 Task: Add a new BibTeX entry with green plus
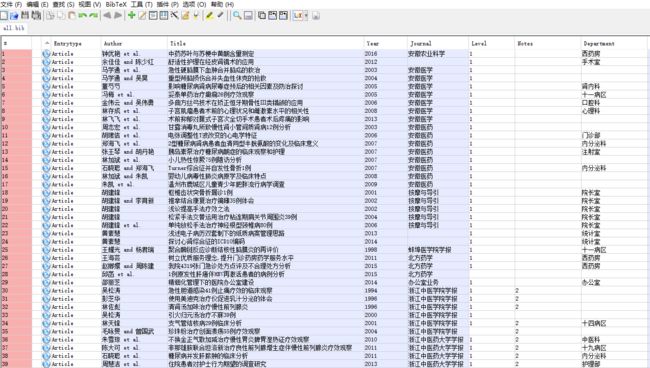coord(131,16)
